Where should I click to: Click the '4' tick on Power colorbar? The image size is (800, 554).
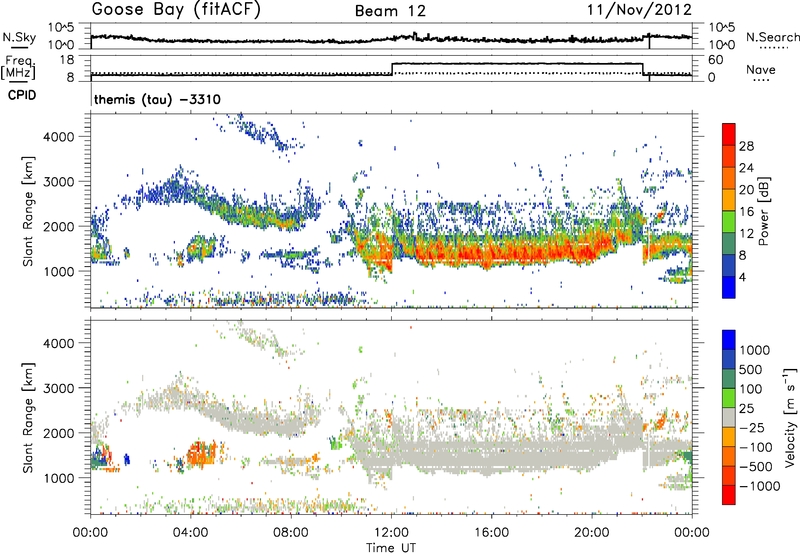(x=742, y=277)
